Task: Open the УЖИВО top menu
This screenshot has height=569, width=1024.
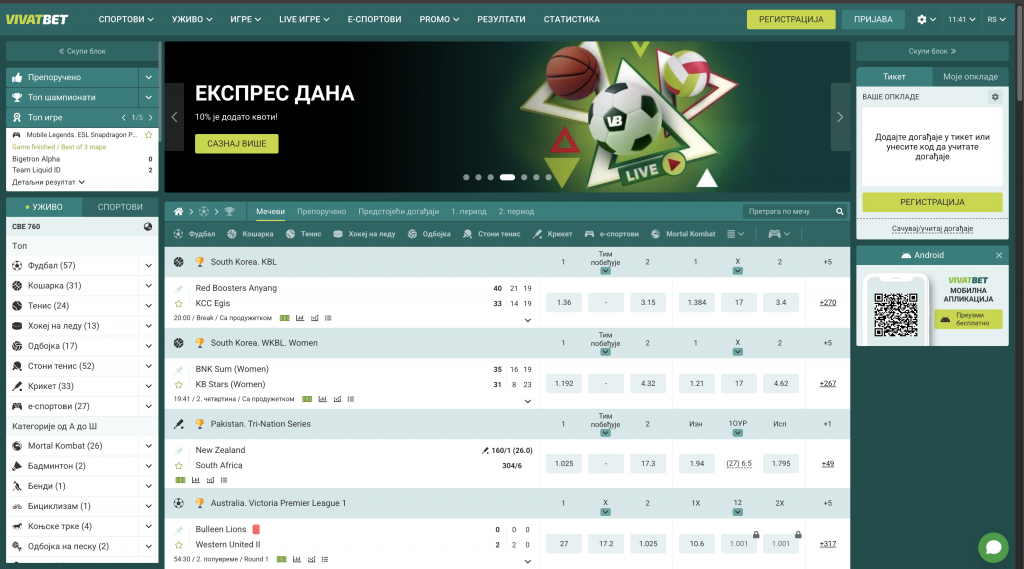Action: [x=192, y=20]
